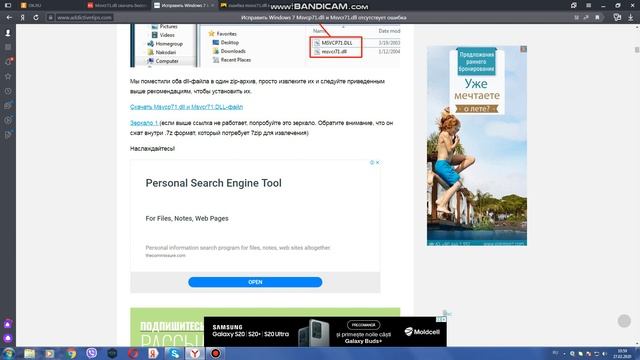This screenshot has height=360, width=640.
Task: Open Viber from the taskbar
Action: pos(92,353)
